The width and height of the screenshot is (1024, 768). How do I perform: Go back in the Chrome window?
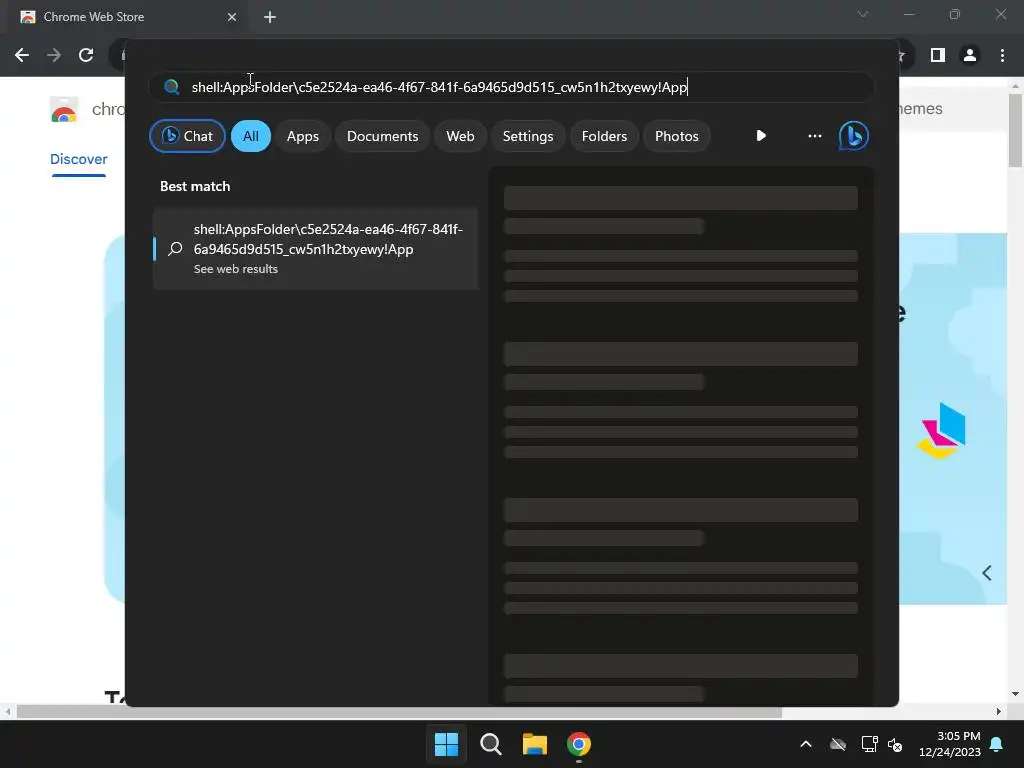tap(22, 55)
